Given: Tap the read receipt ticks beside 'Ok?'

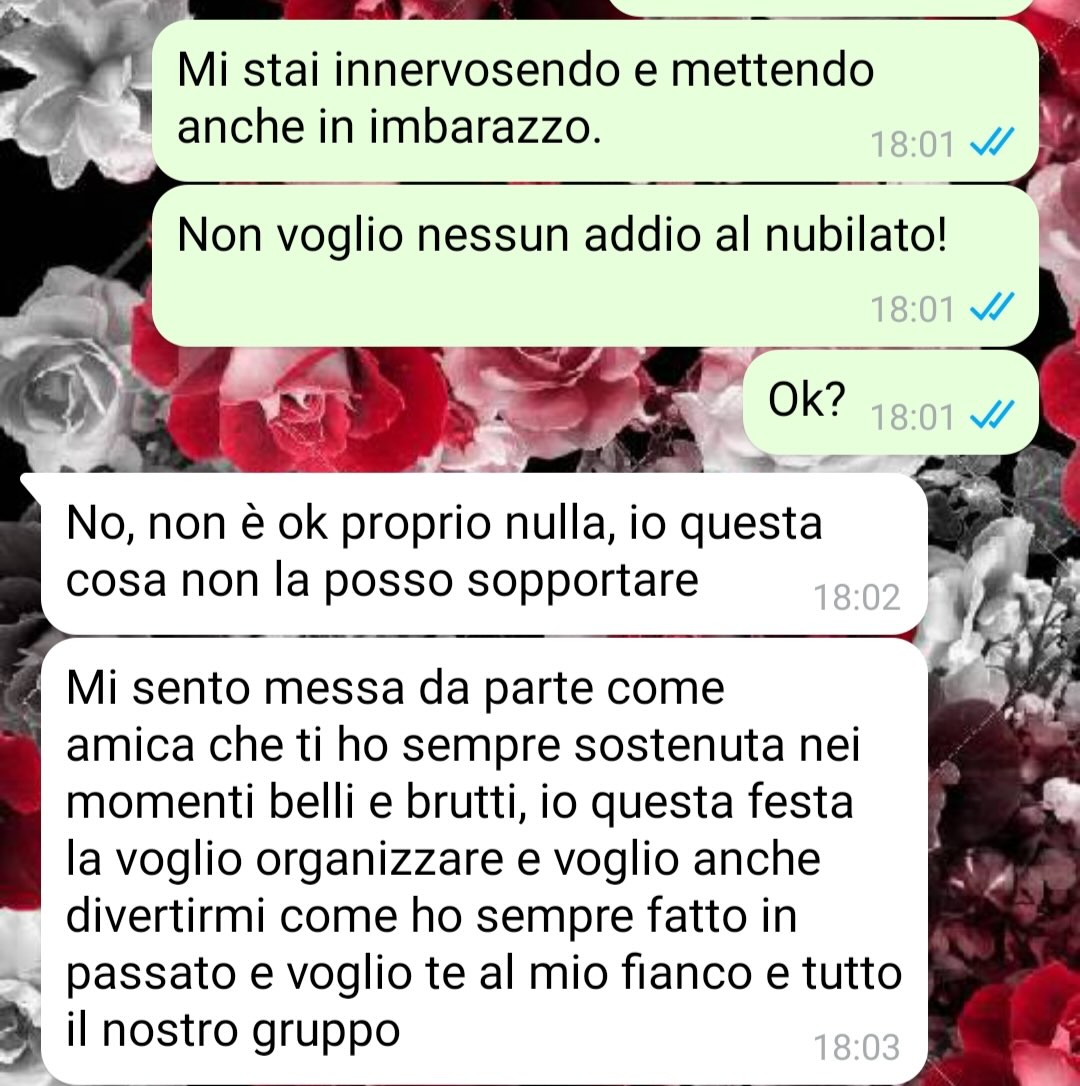Looking at the screenshot, I should [992, 416].
